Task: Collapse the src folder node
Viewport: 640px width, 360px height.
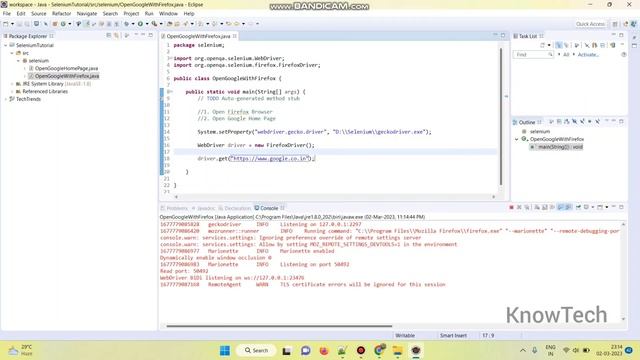Action: click(x=12, y=53)
